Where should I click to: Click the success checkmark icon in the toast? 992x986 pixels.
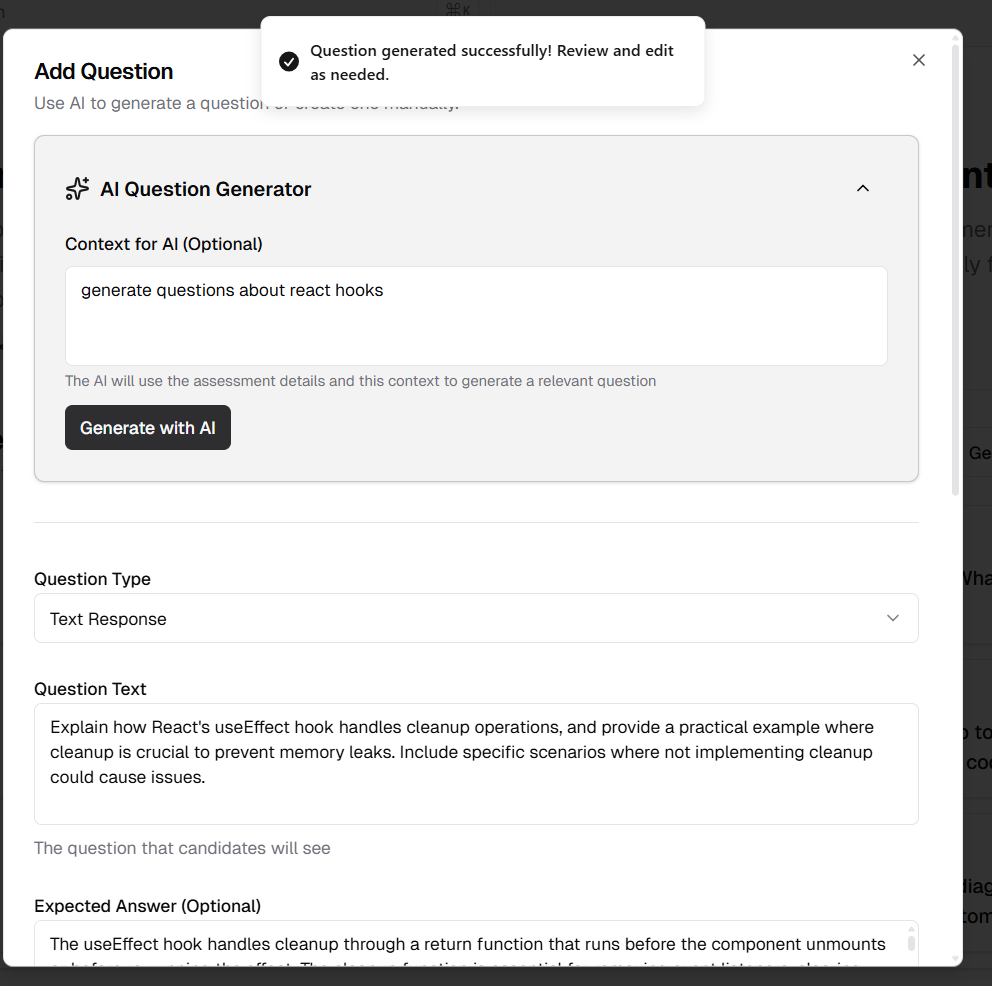(x=289, y=62)
